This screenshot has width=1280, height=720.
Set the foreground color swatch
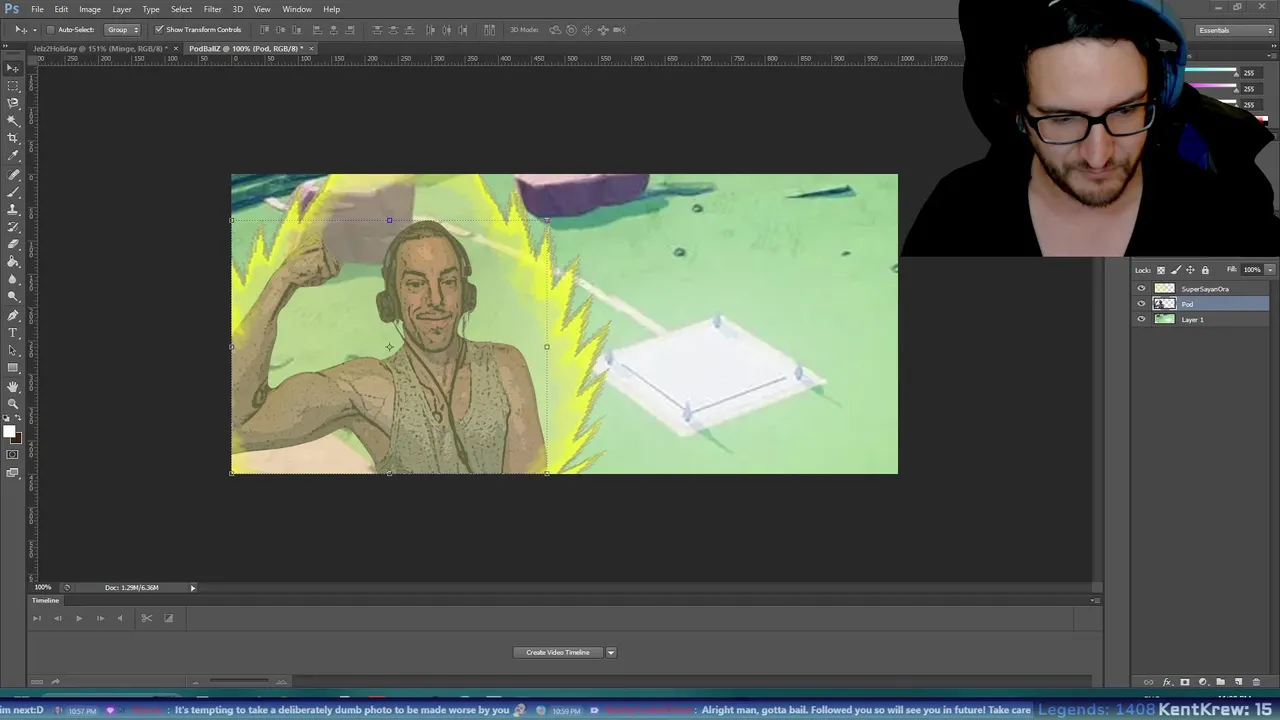[x=9, y=432]
